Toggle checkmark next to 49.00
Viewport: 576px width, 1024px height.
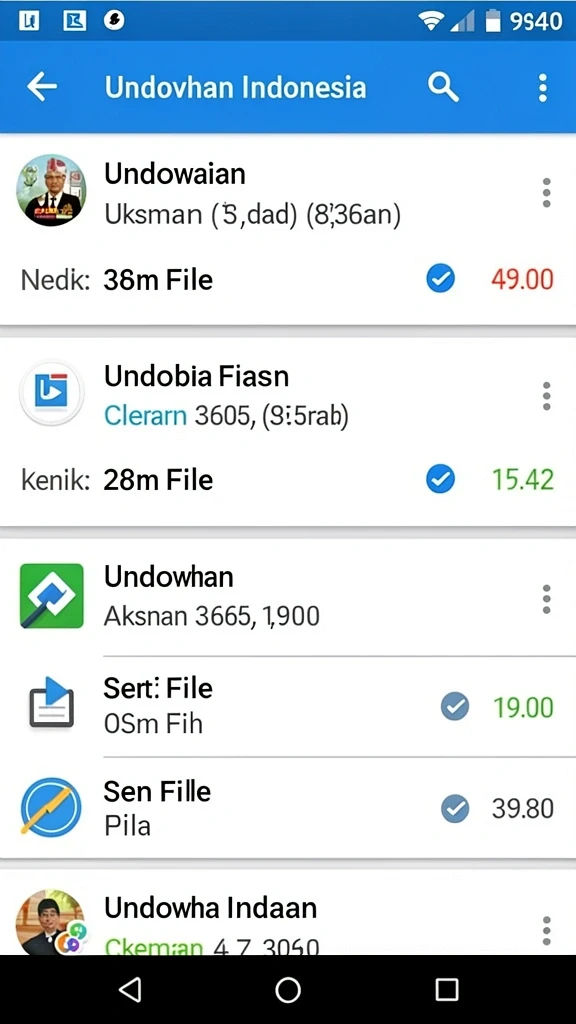pyautogui.click(x=441, y=280)
